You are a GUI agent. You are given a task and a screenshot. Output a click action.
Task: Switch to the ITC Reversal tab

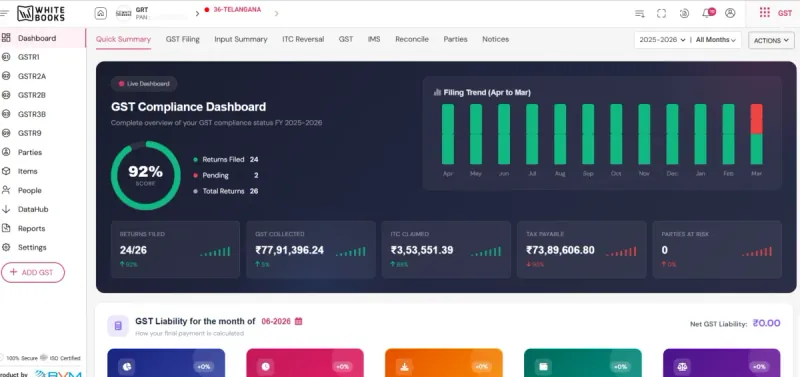303,39
